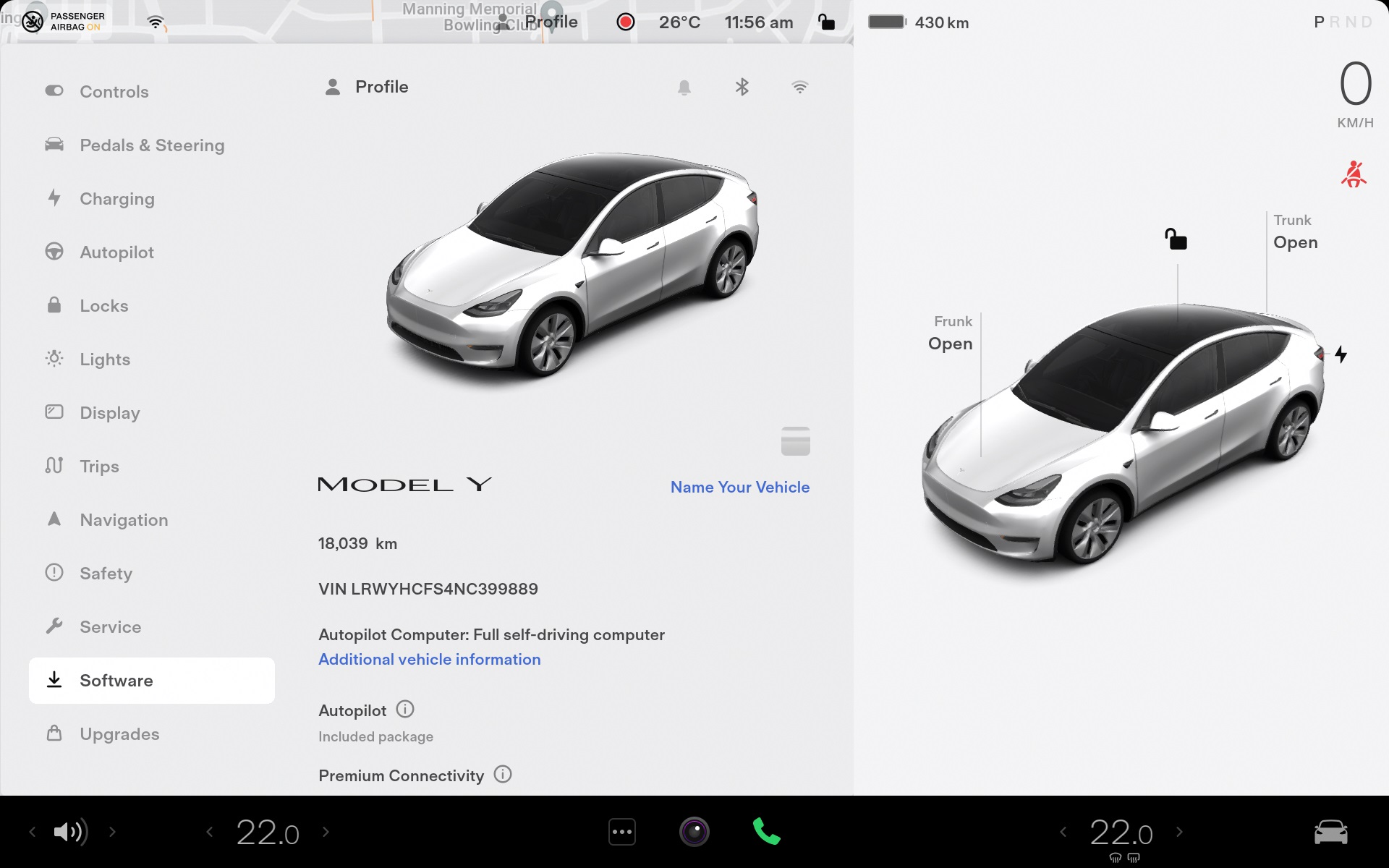Show Premium Connectivity info circle
1389x868 pixels.
[x=503, y=775]
